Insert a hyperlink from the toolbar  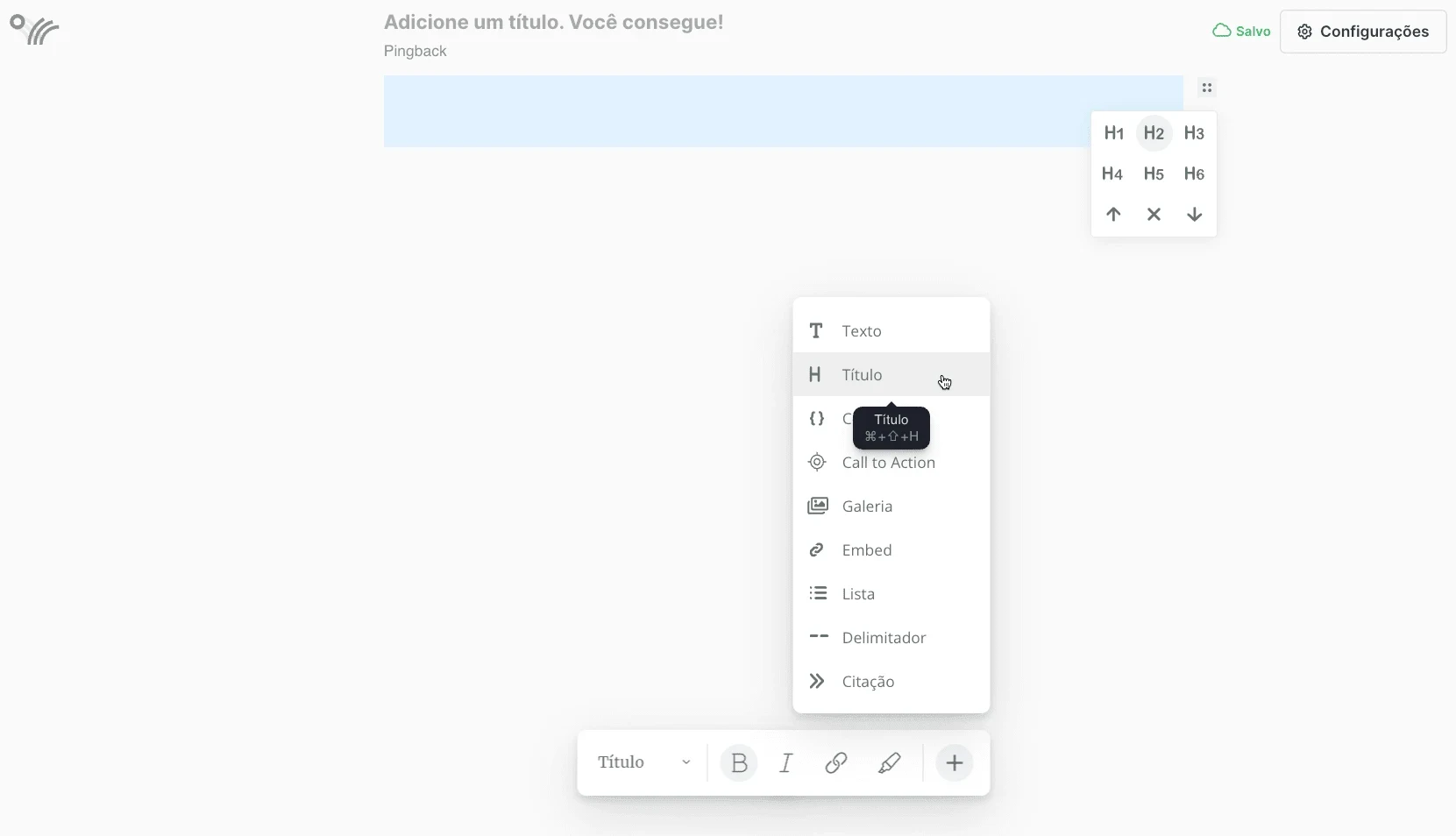point(835,762)
